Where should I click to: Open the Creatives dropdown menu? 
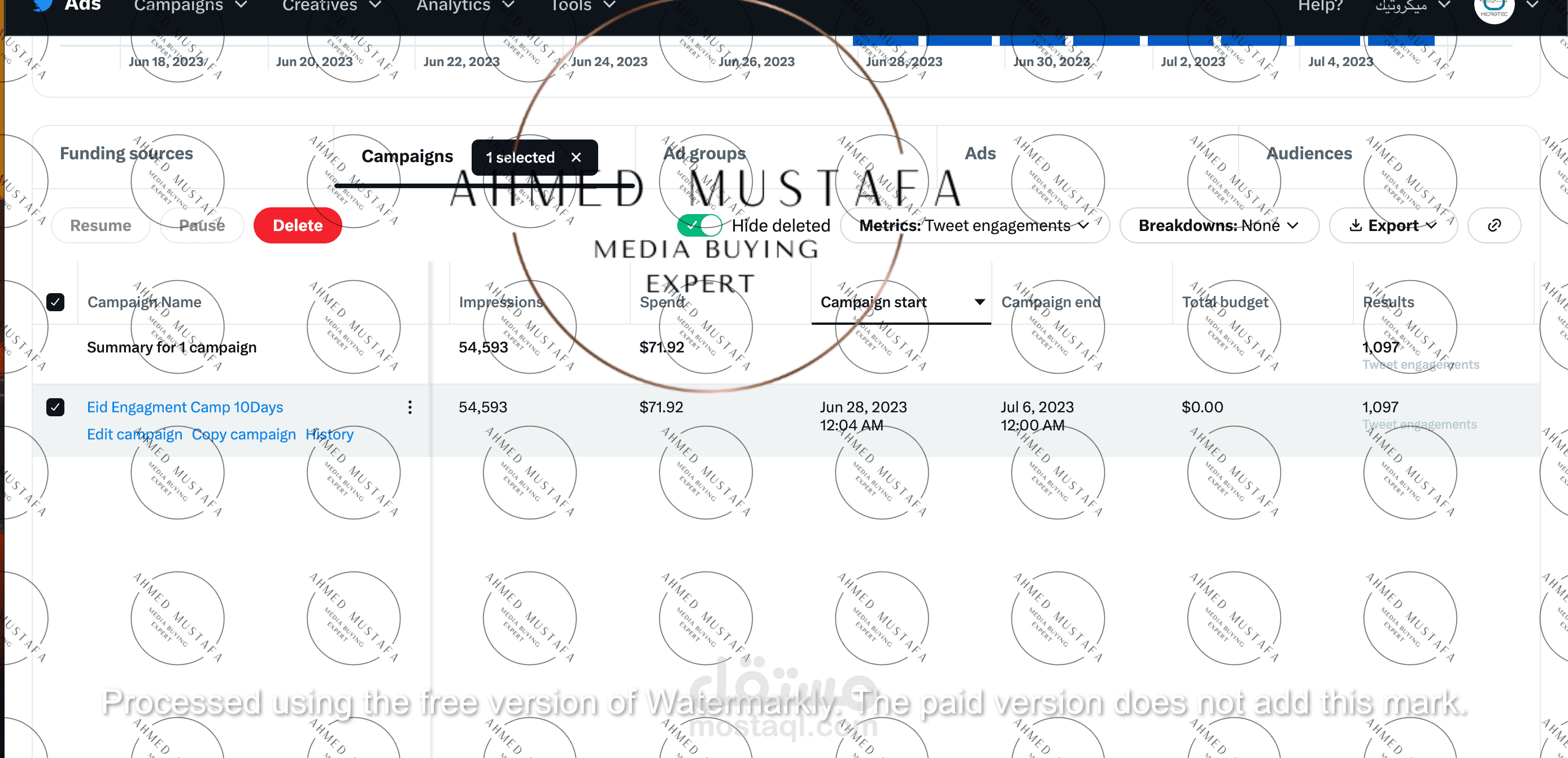(x=332, y=6)
